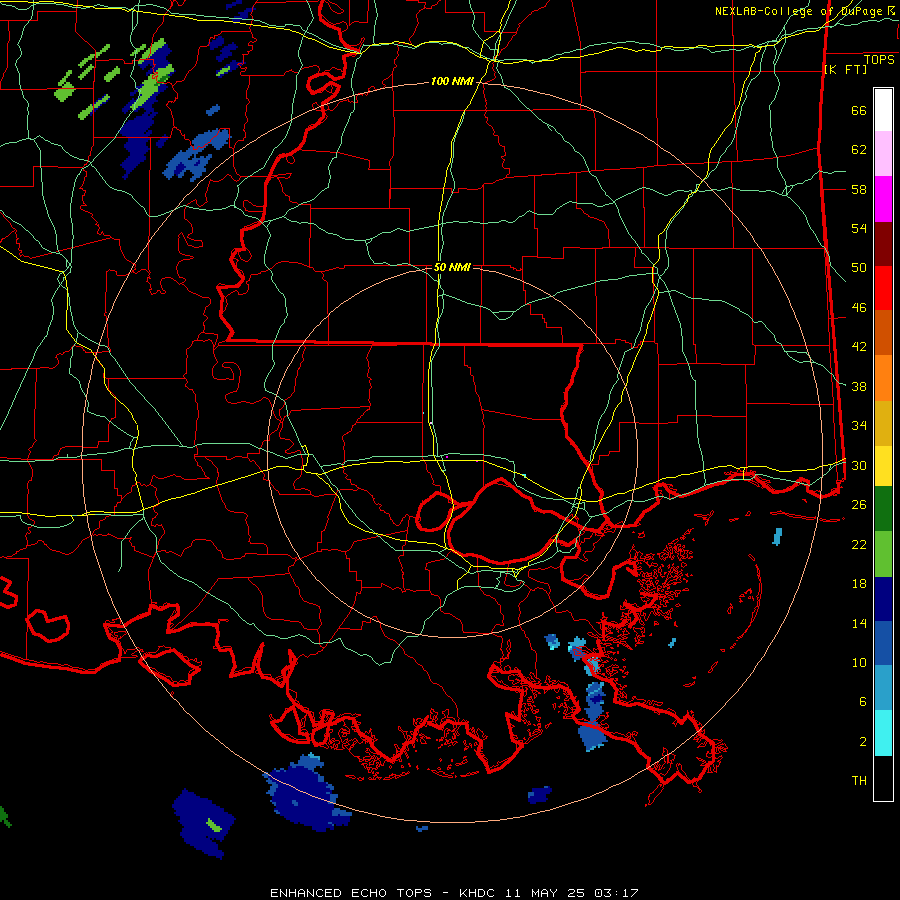Image resolution: width=900 pixels, height=900 pixels.
Task: Click the TH legend label
Action: 859,781
